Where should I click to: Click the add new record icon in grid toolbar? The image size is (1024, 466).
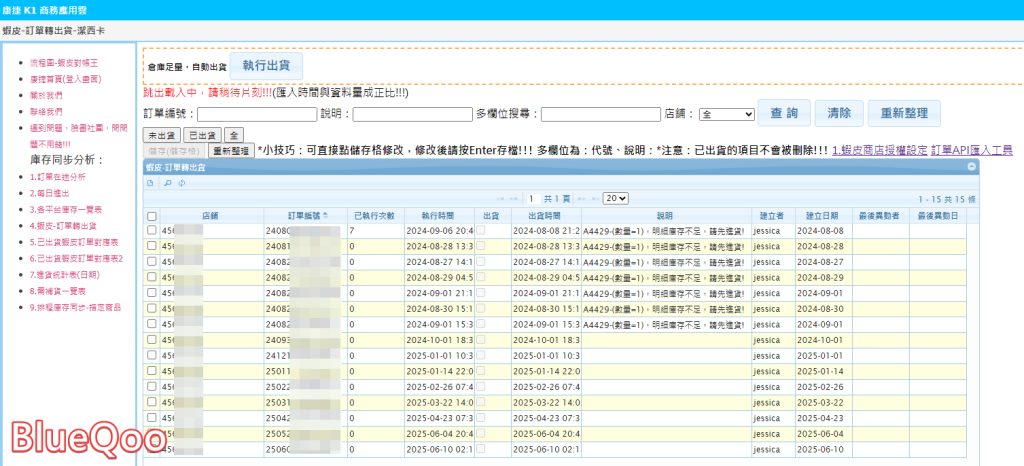click(151, 183)
